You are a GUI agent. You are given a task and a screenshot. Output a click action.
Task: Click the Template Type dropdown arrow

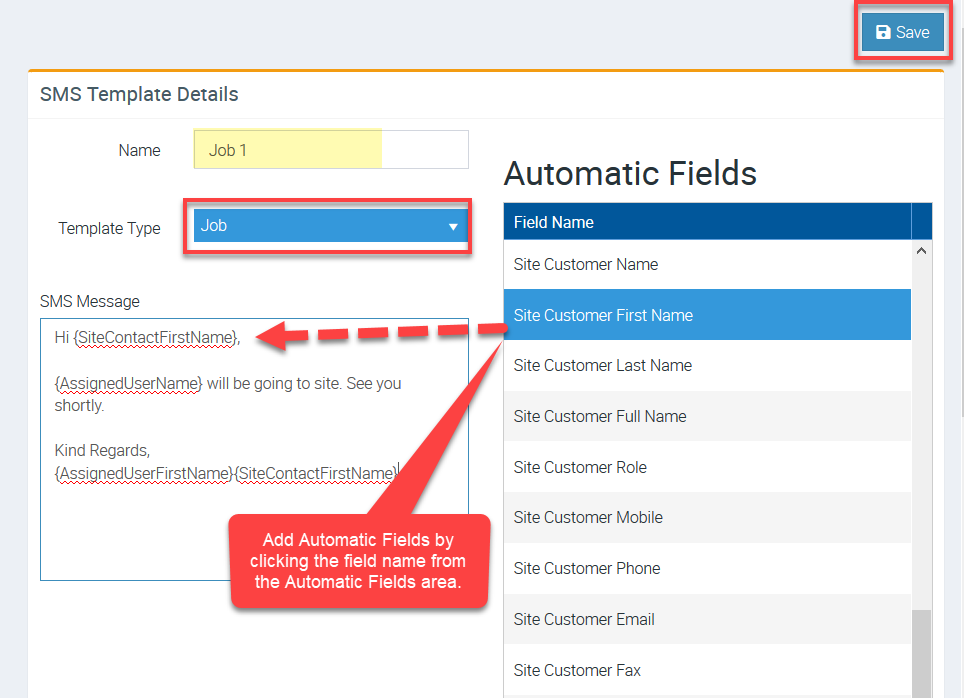coord(453,227)
